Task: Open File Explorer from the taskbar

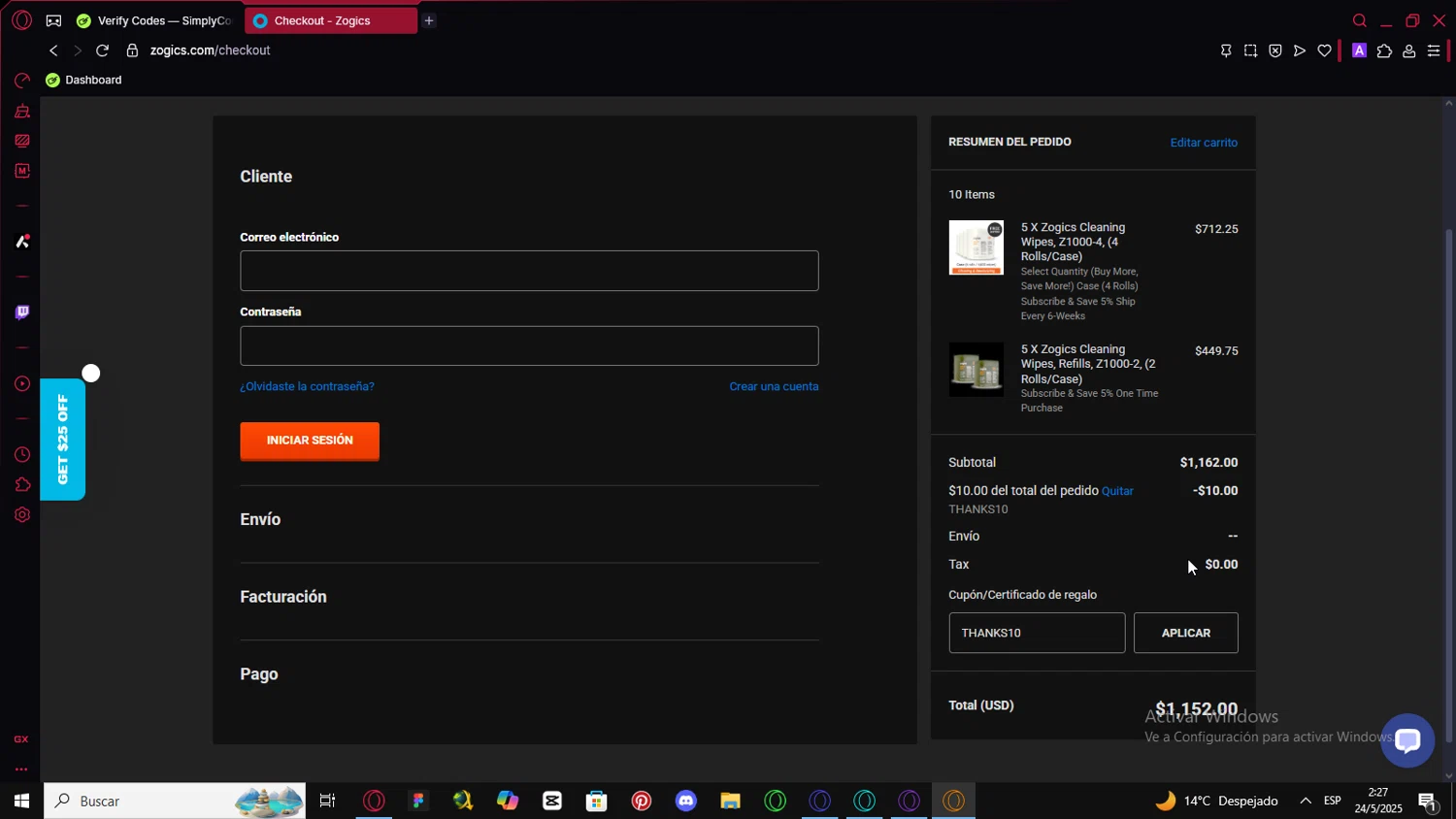Action: pyautogui.click(x=730, y=801)
